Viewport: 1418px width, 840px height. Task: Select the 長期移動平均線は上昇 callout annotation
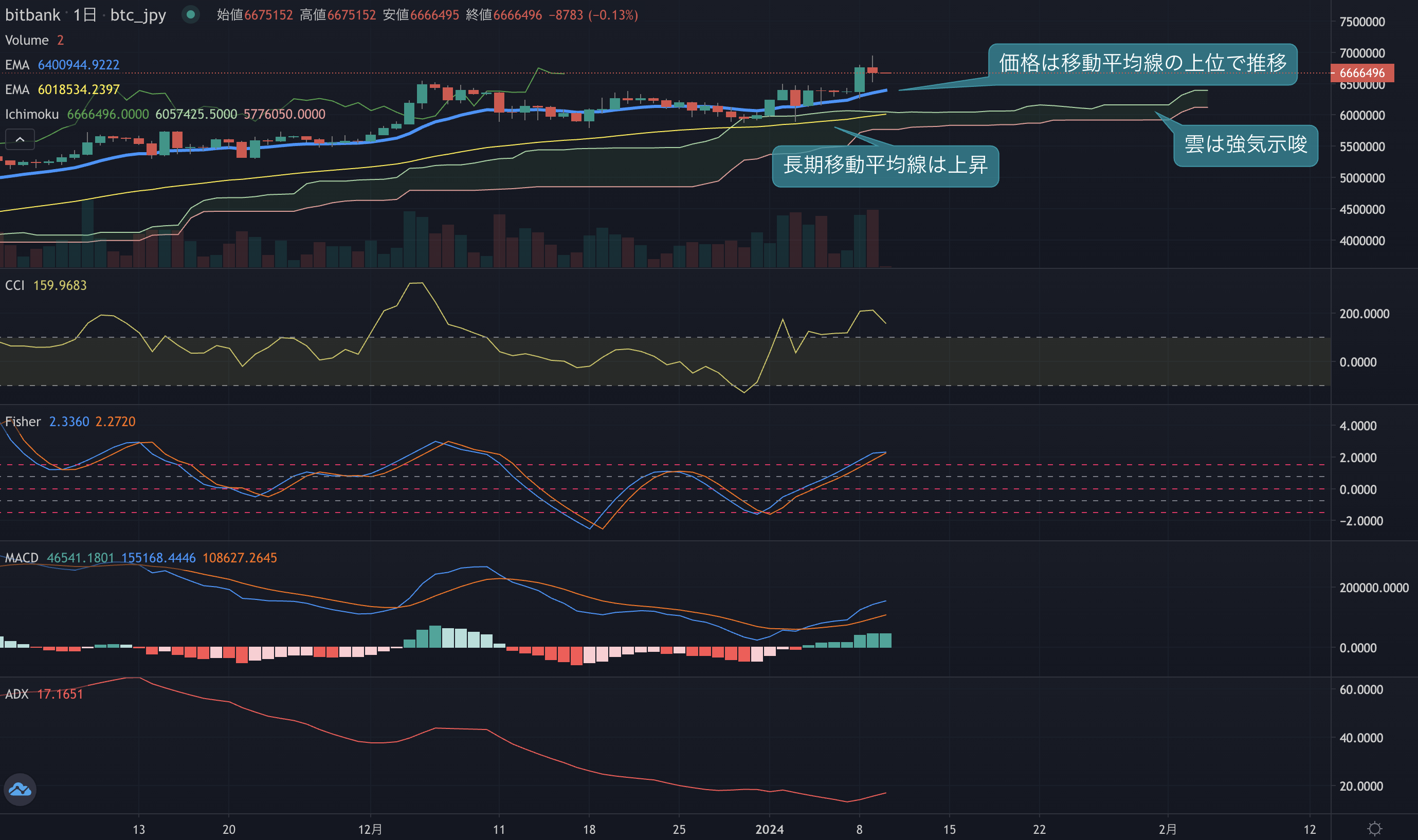click(885, 166)
